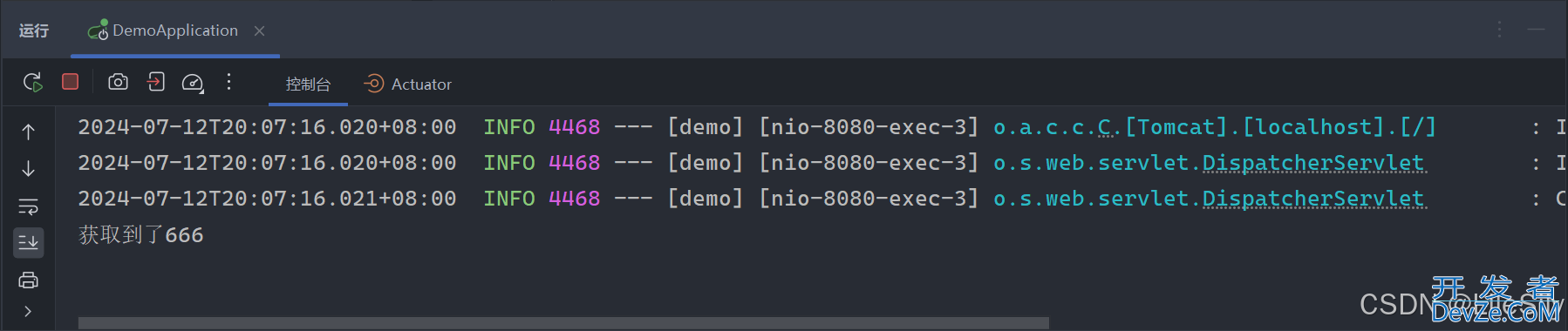
Task: Go up the stack trace arrow
Action: (29, 132)
